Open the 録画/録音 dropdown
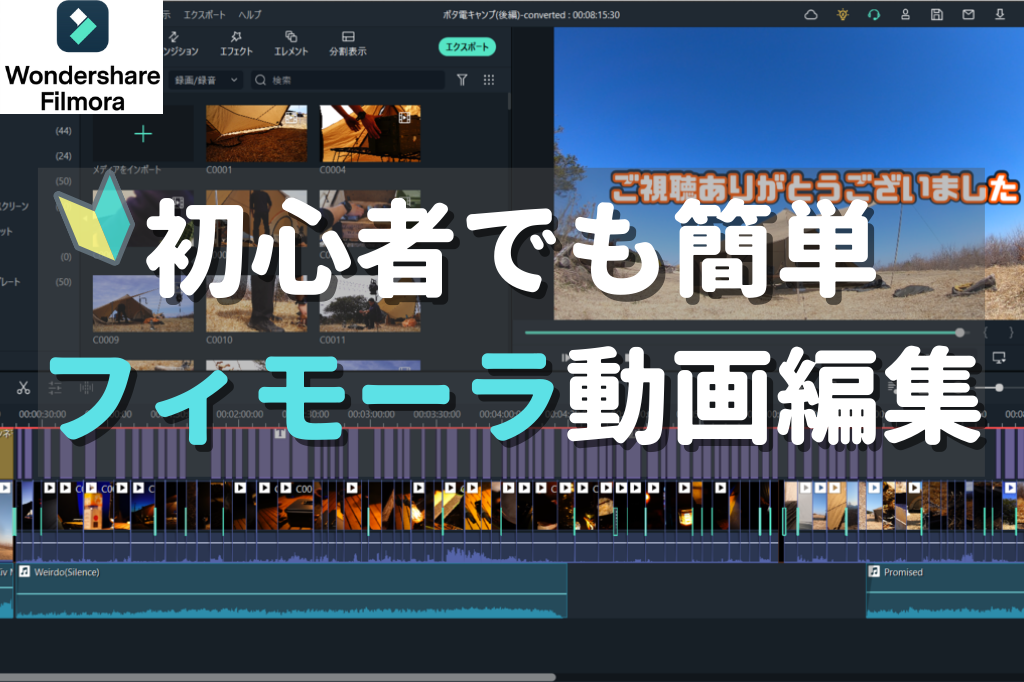1024x682 pixels. coord(206,80)
